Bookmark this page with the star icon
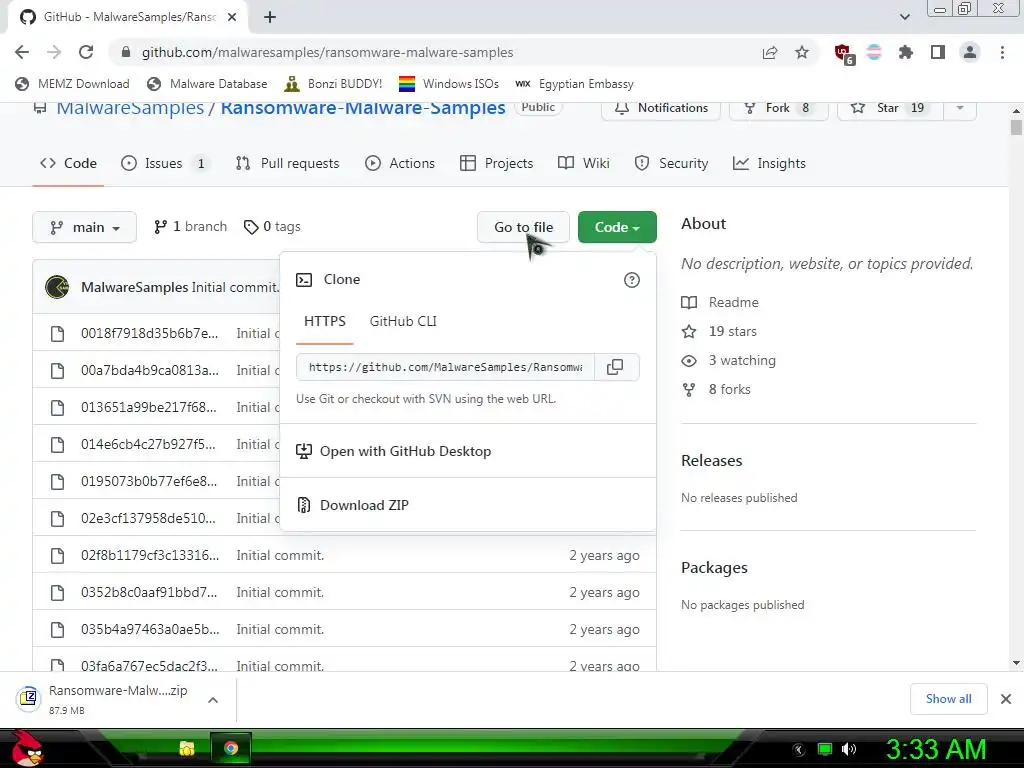Image resolution: width=1024 pixels, height=768 pixels. pyautogui.click(x=802, y=52)
